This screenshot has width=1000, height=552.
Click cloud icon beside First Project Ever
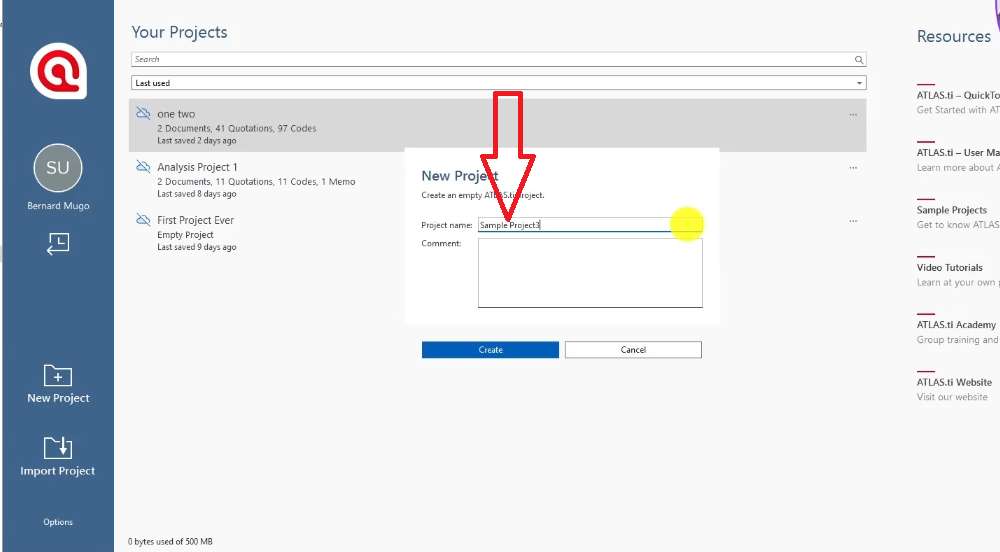pos(143,220)
